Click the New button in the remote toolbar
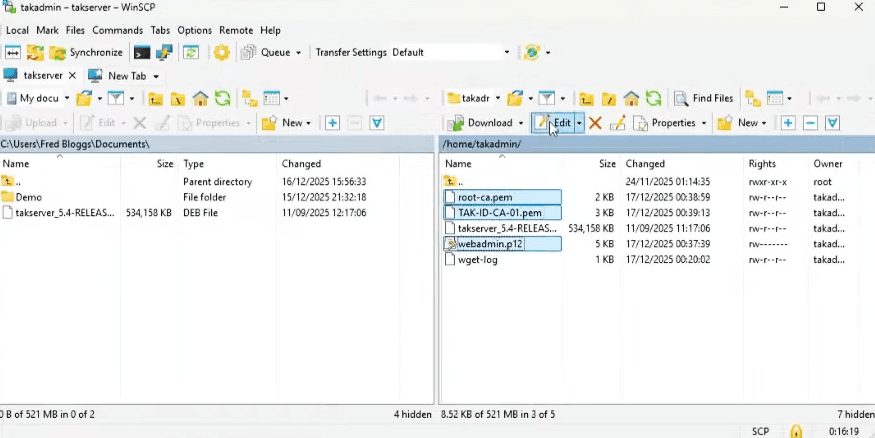875x438 pixels. (742, 123)
